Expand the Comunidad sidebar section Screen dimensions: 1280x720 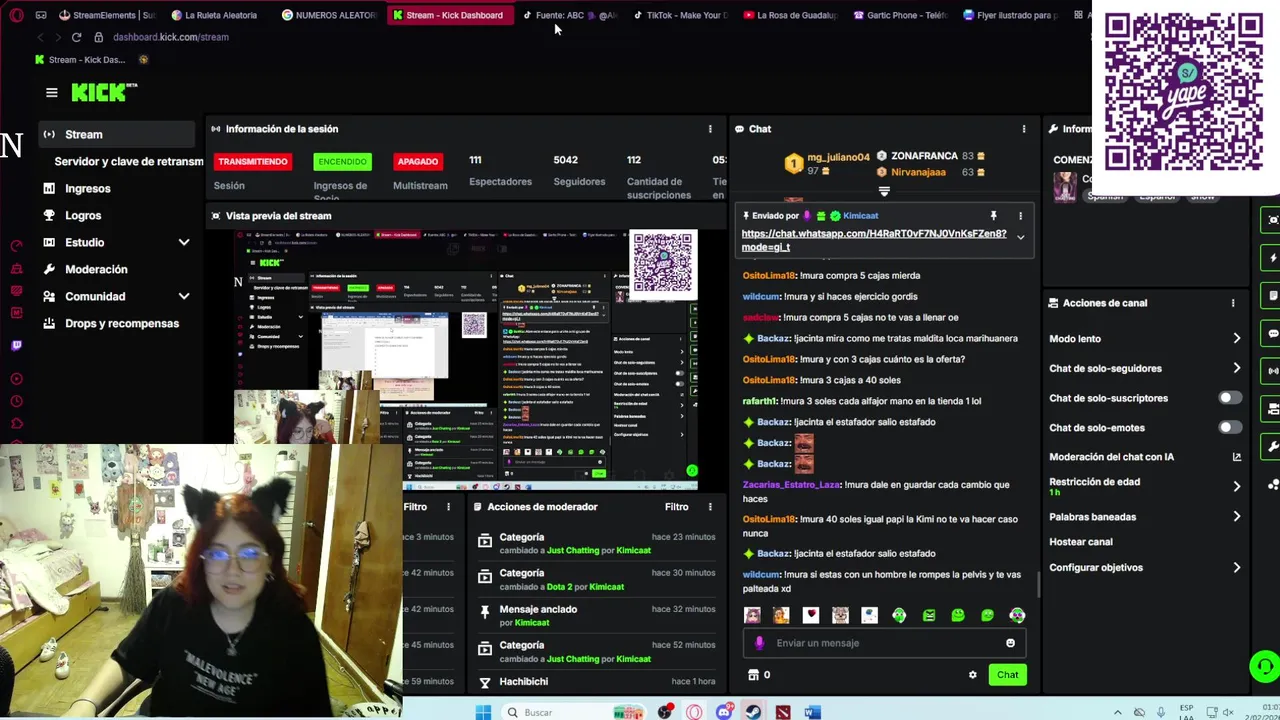coord(184,296)
